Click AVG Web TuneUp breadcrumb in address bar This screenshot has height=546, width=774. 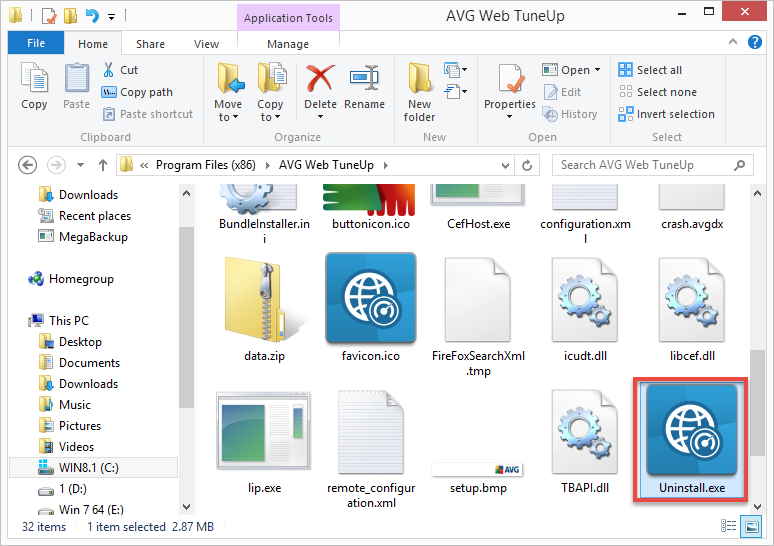tap(326, 165)
